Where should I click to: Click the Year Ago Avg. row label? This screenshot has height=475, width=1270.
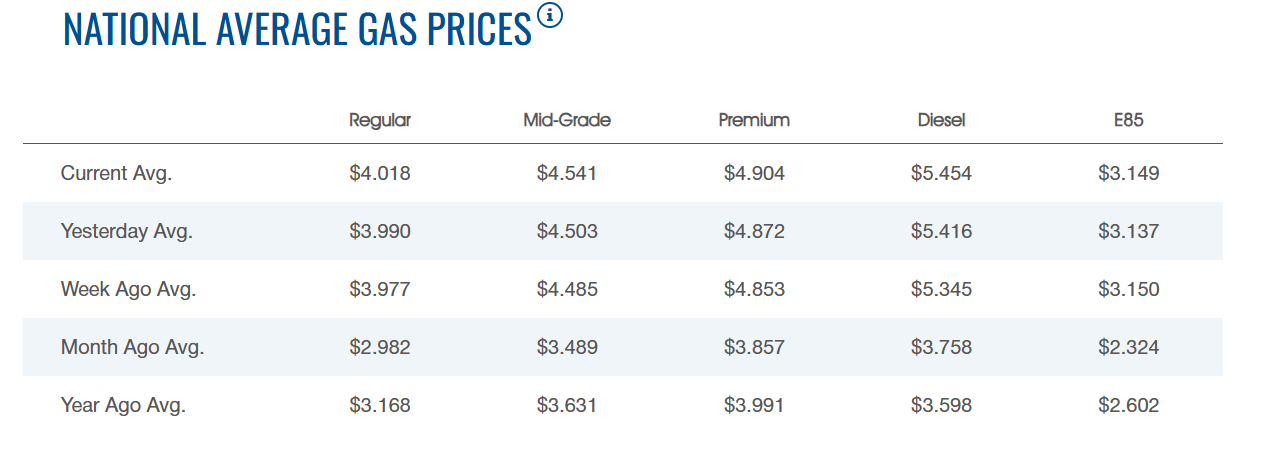pyautogui.click(x=124, y=405)
